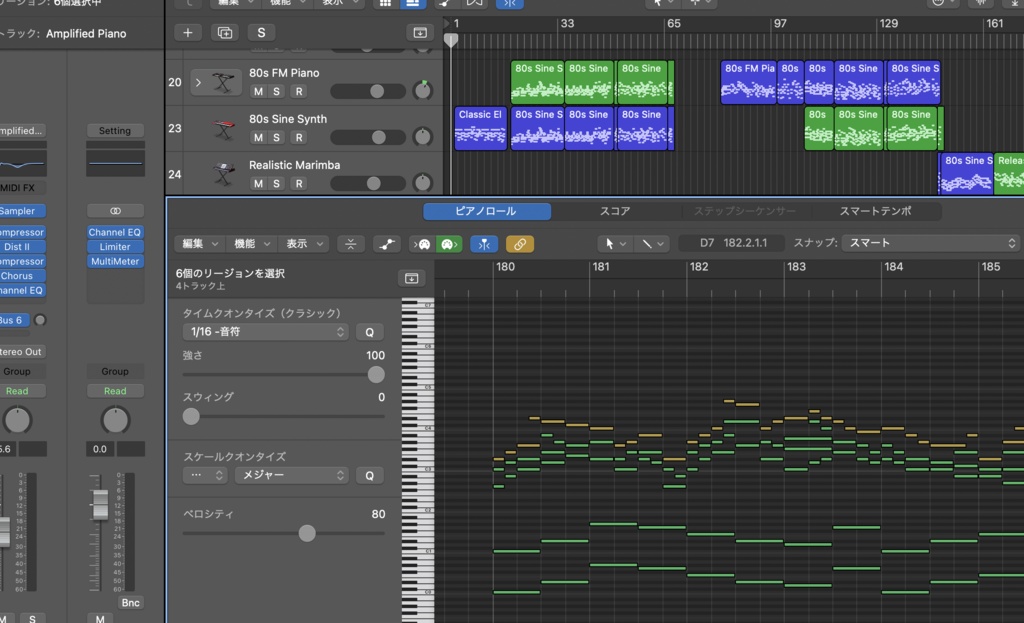
Task: Open the メジャー scale dropdown
Action: (x=291, y=475)
